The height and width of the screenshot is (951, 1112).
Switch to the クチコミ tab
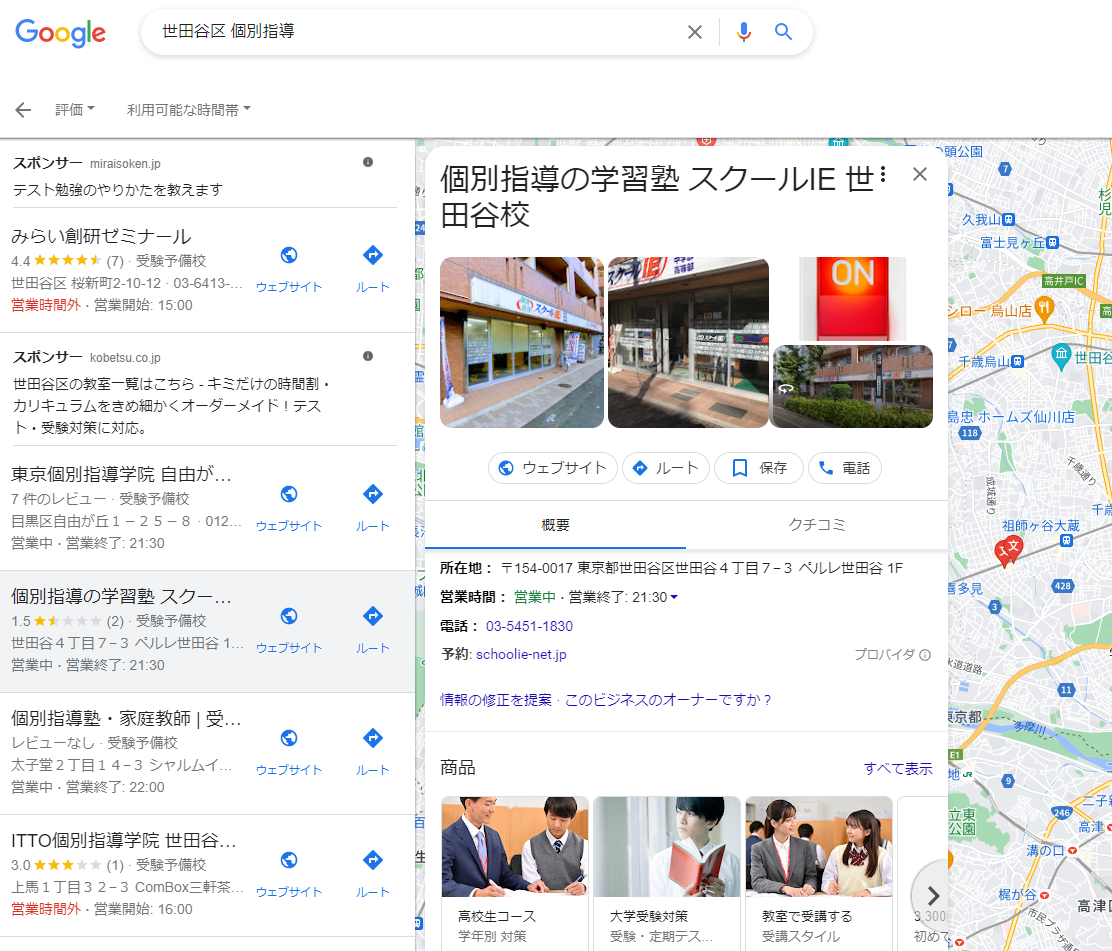point(817,525)
